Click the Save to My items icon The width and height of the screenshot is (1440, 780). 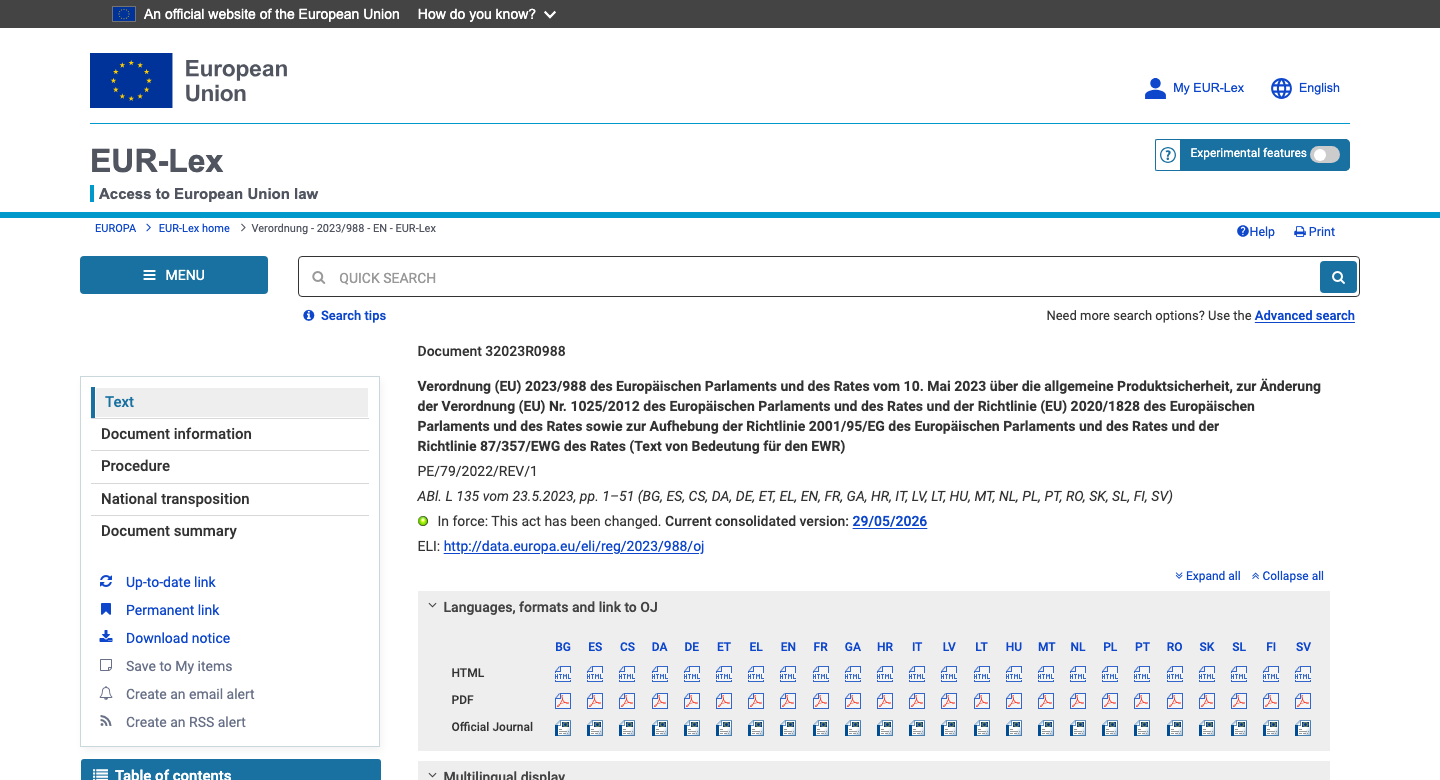(106, 666)
